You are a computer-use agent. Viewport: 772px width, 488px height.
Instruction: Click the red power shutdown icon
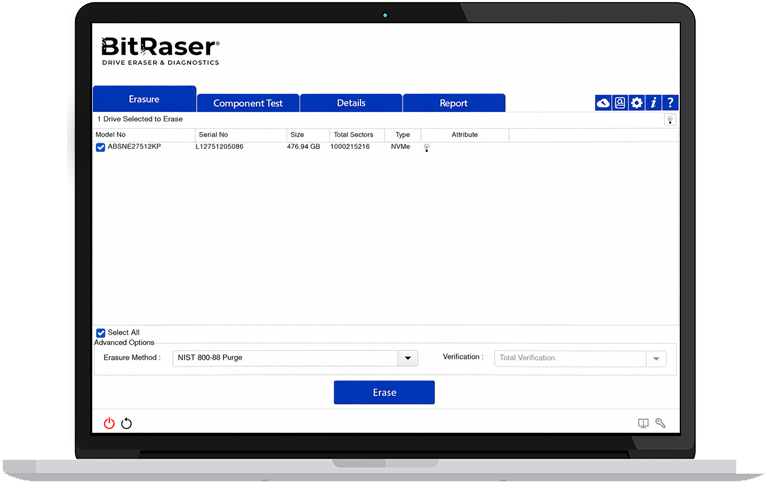coord(109,423)
